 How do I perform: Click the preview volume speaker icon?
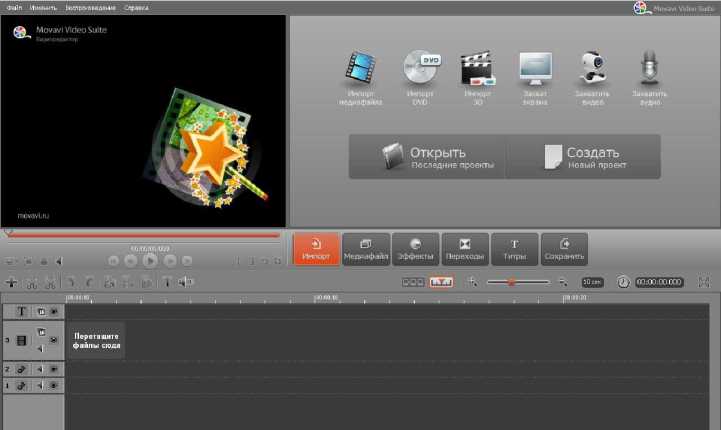[59, 261]
